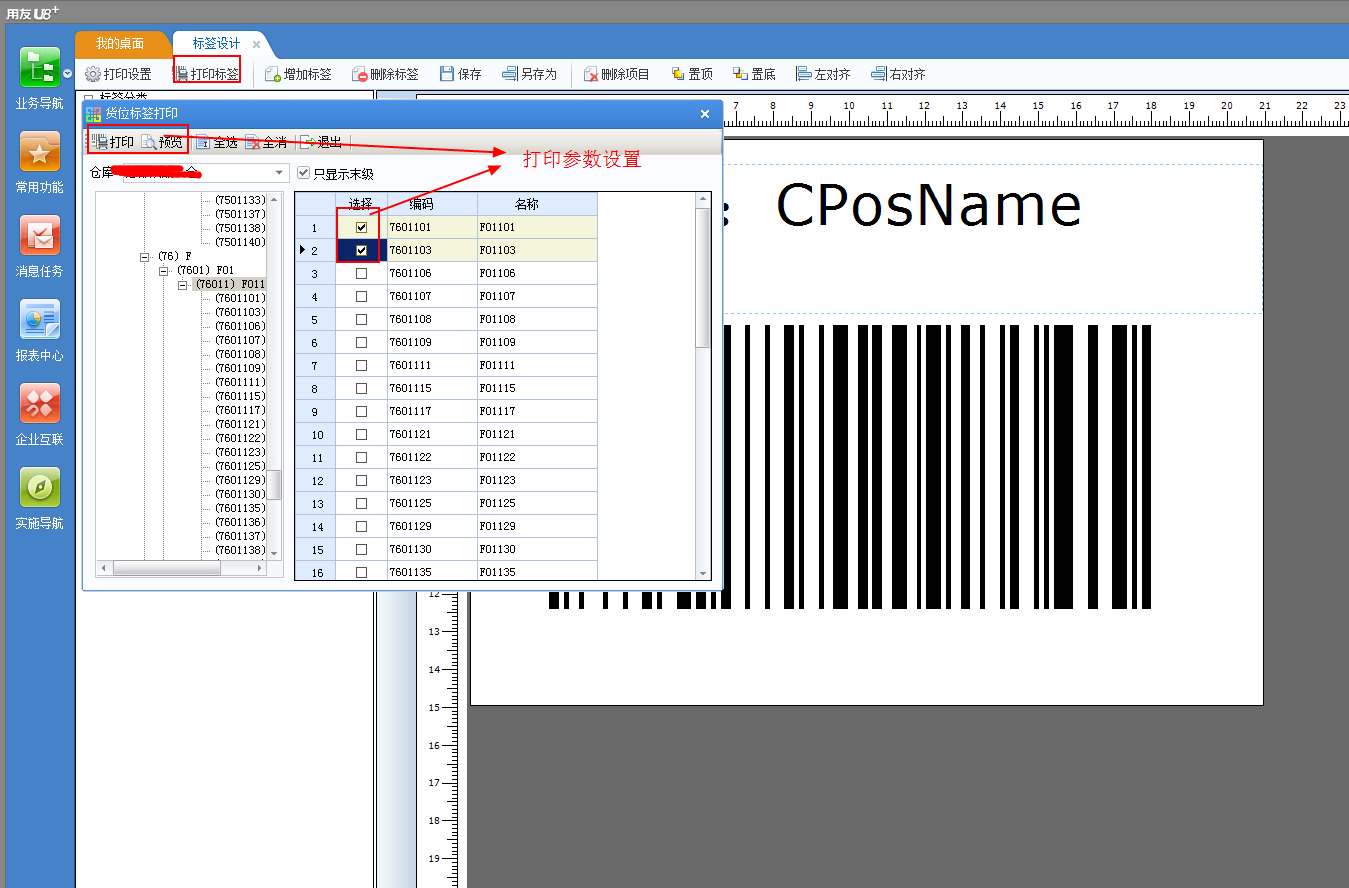Click 打印 in the 货位标签打印 dialog
Screen dimensions: 1349x888
[x=113, y=142]
